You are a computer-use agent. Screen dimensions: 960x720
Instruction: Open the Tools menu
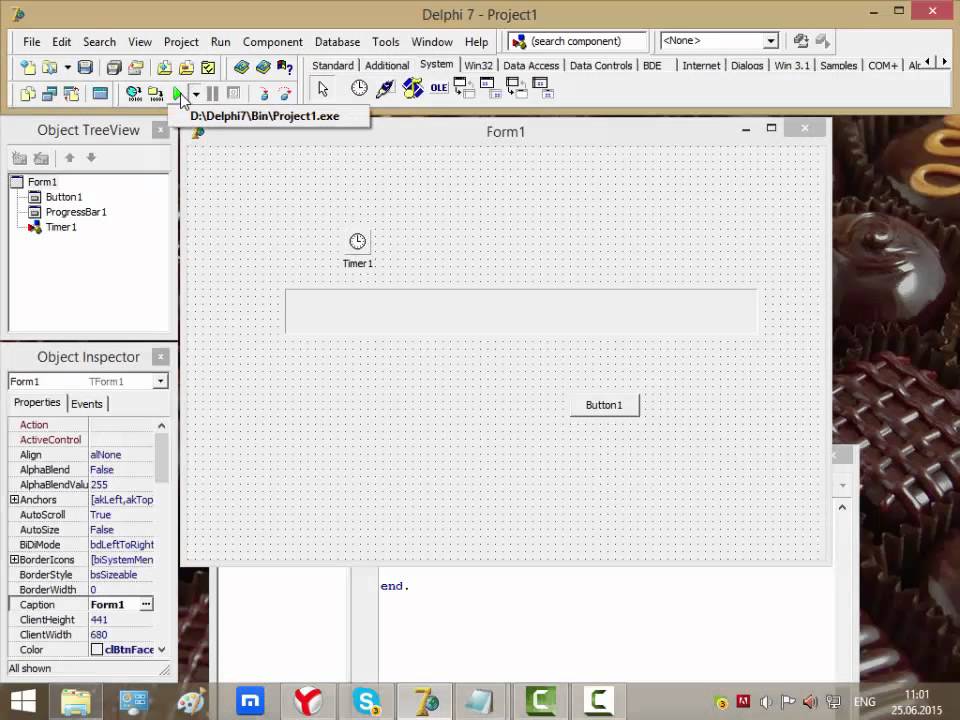pyautogui.click(x=385, y=42)
